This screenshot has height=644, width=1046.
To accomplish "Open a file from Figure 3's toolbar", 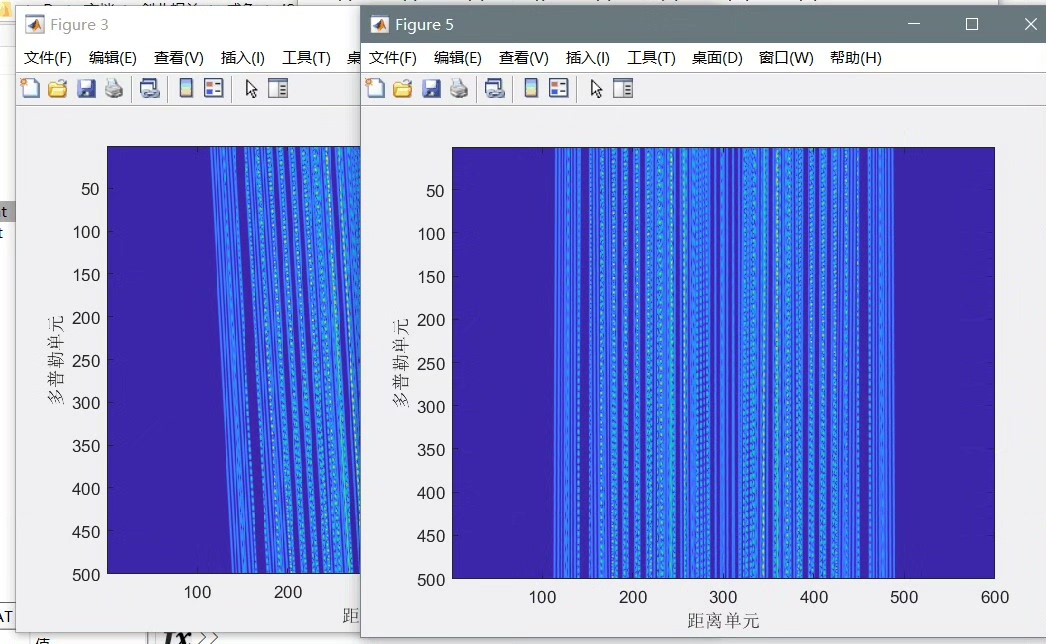I will tap(57, 88).
